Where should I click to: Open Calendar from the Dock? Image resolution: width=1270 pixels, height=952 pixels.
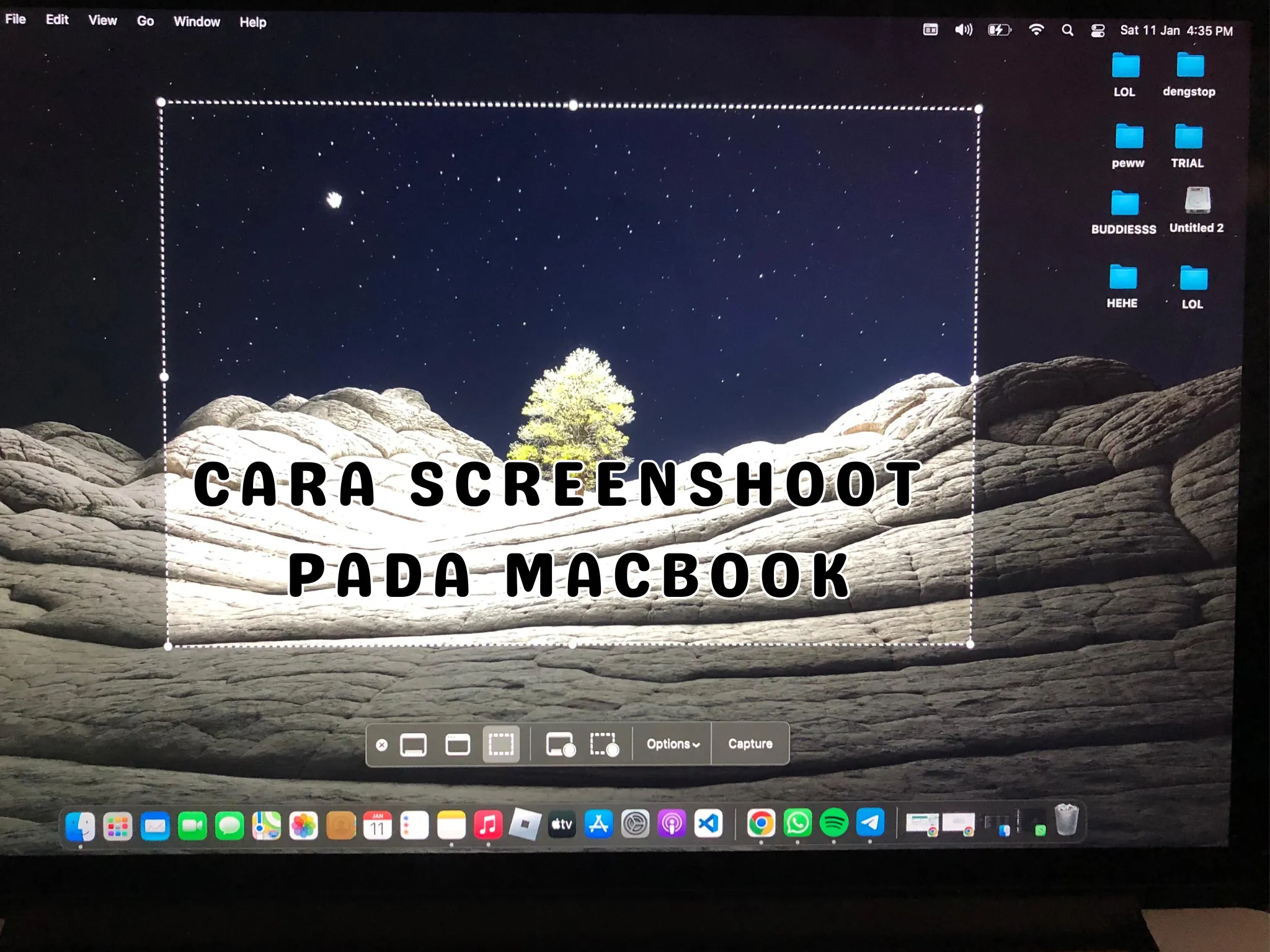(x=378, y=826)
